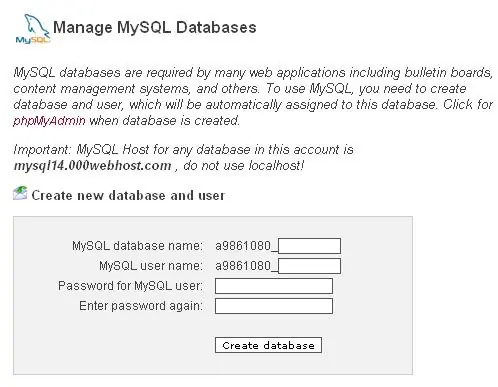Click the 'MySQL user name:' label
The height and width of the screenshot is (387, 498).
coord(151,266)
